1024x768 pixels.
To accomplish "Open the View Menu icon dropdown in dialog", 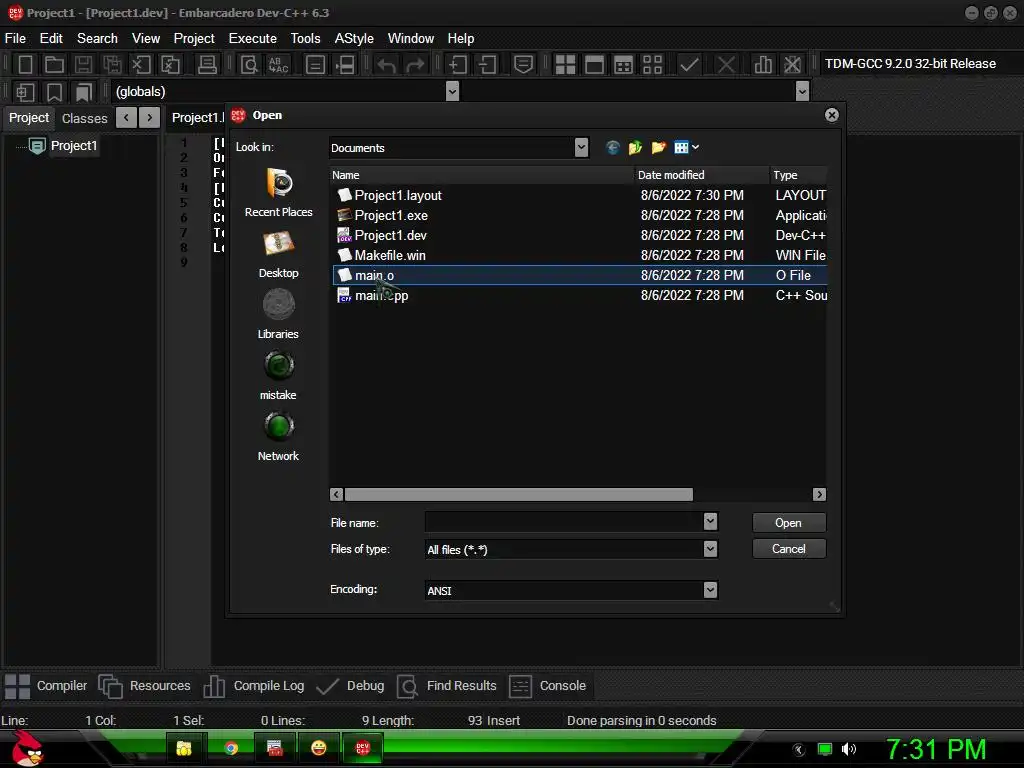I will click(x=686, y=148).
